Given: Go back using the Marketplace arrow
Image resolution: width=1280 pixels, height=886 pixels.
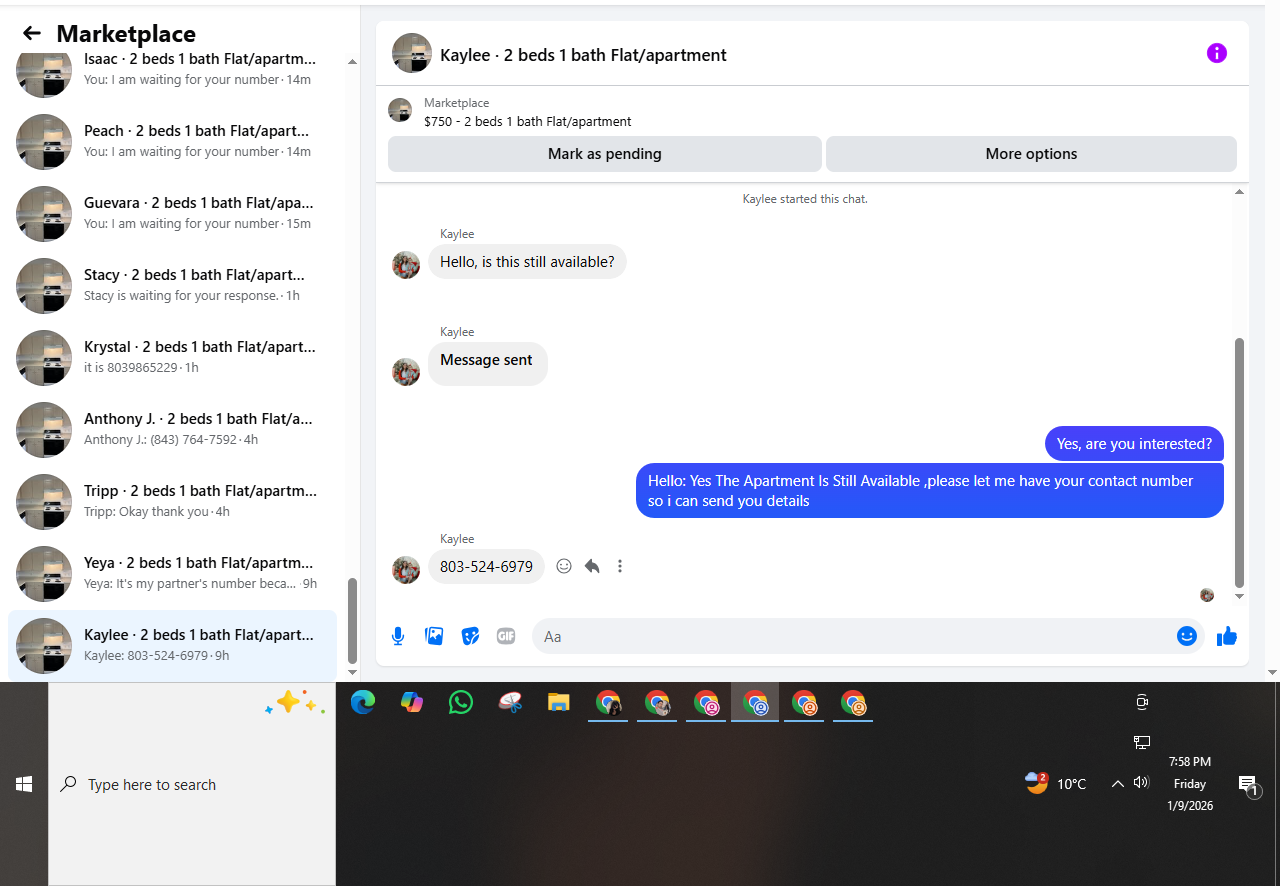Looking at the screenshot, I should [32, 33].
